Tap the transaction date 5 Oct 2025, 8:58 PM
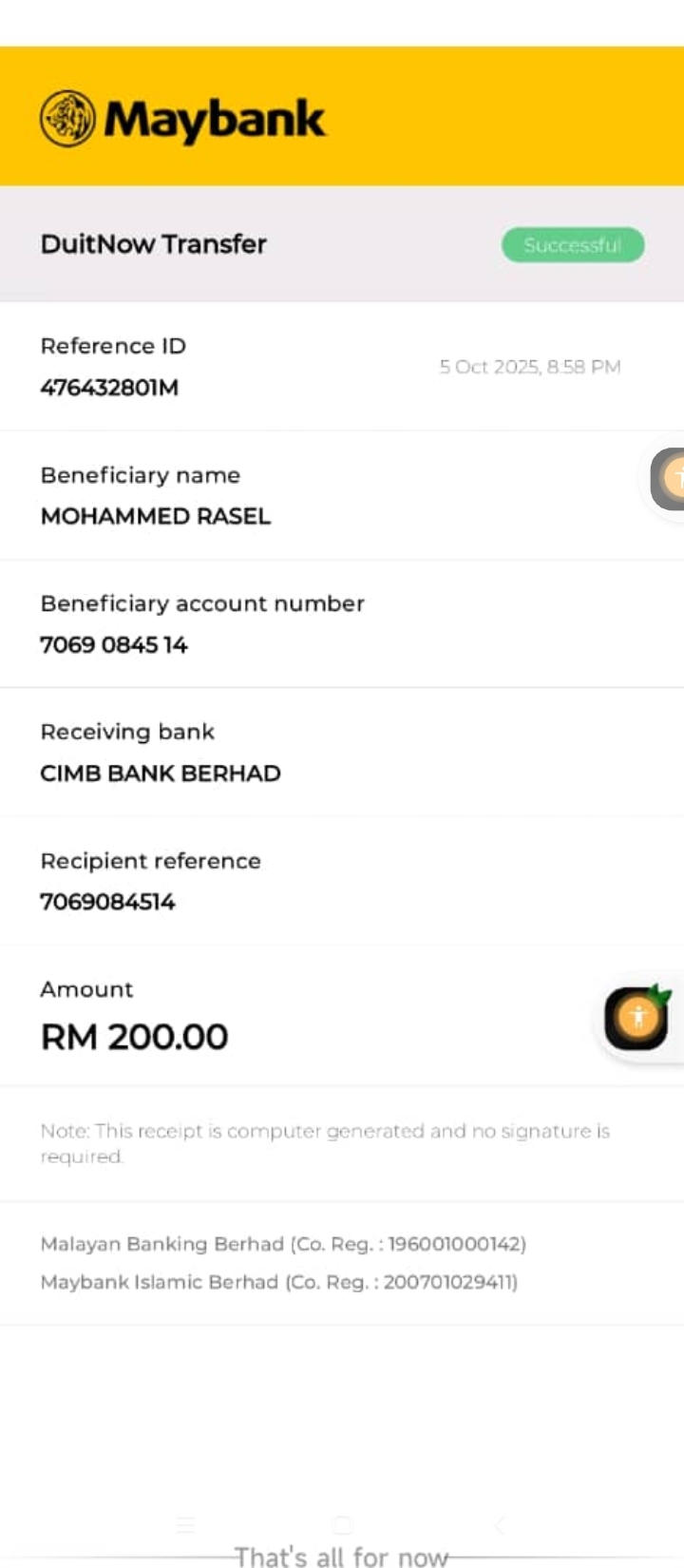The height and width of the screenshot is (1568, 684). tap(530, 367)
